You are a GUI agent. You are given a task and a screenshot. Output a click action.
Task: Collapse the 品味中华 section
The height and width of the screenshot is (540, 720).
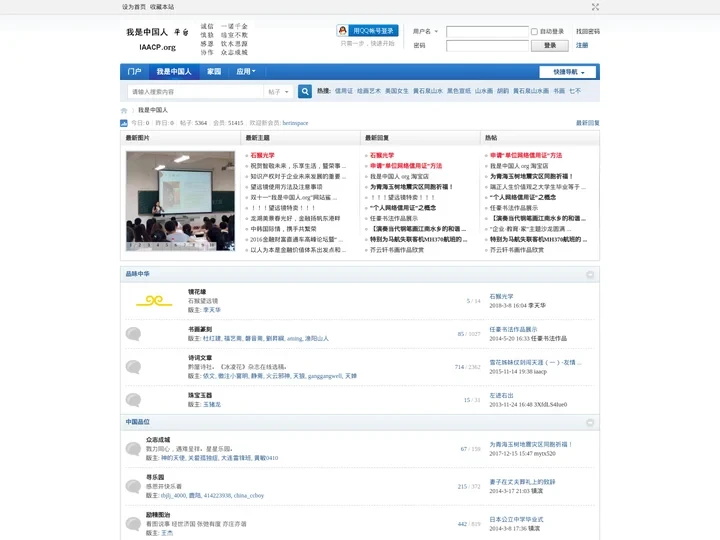coord(590,275)
